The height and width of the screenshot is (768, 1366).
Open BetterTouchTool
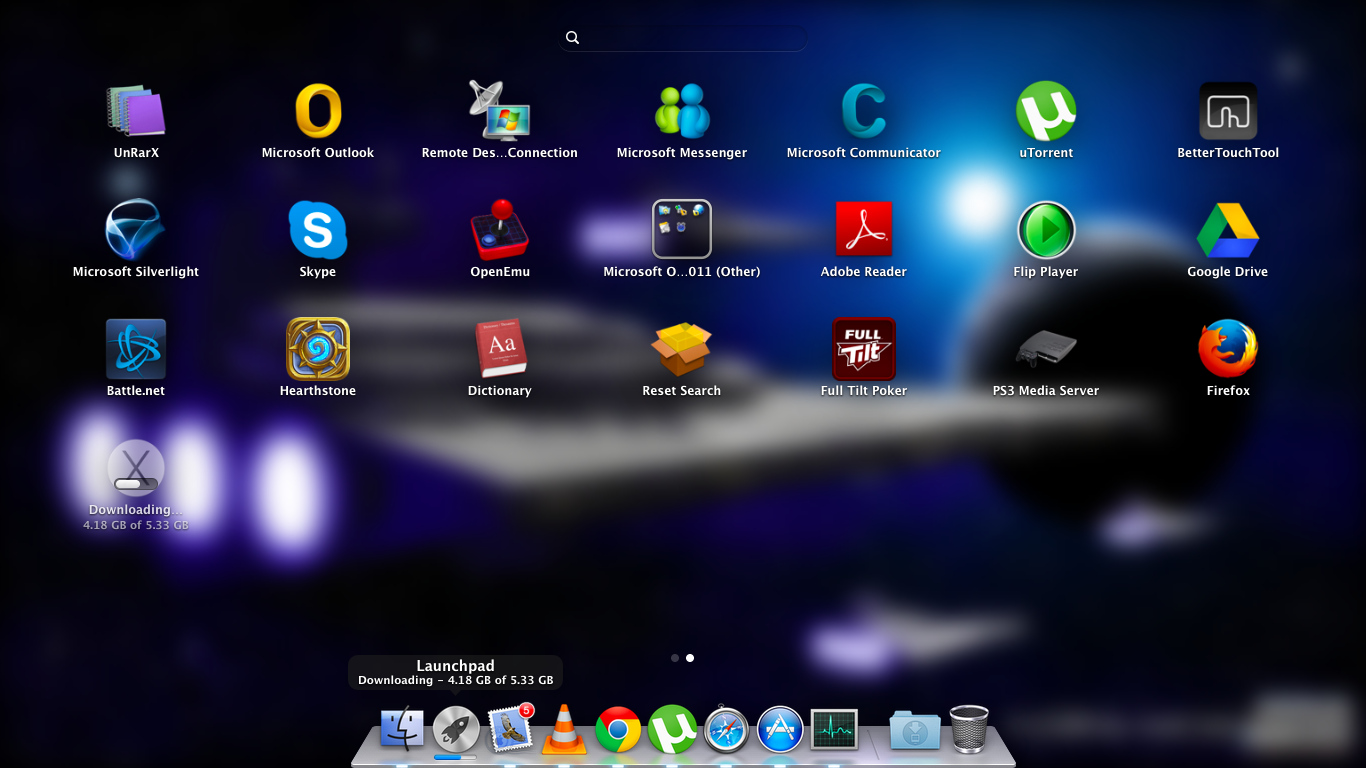point(1228,111)
